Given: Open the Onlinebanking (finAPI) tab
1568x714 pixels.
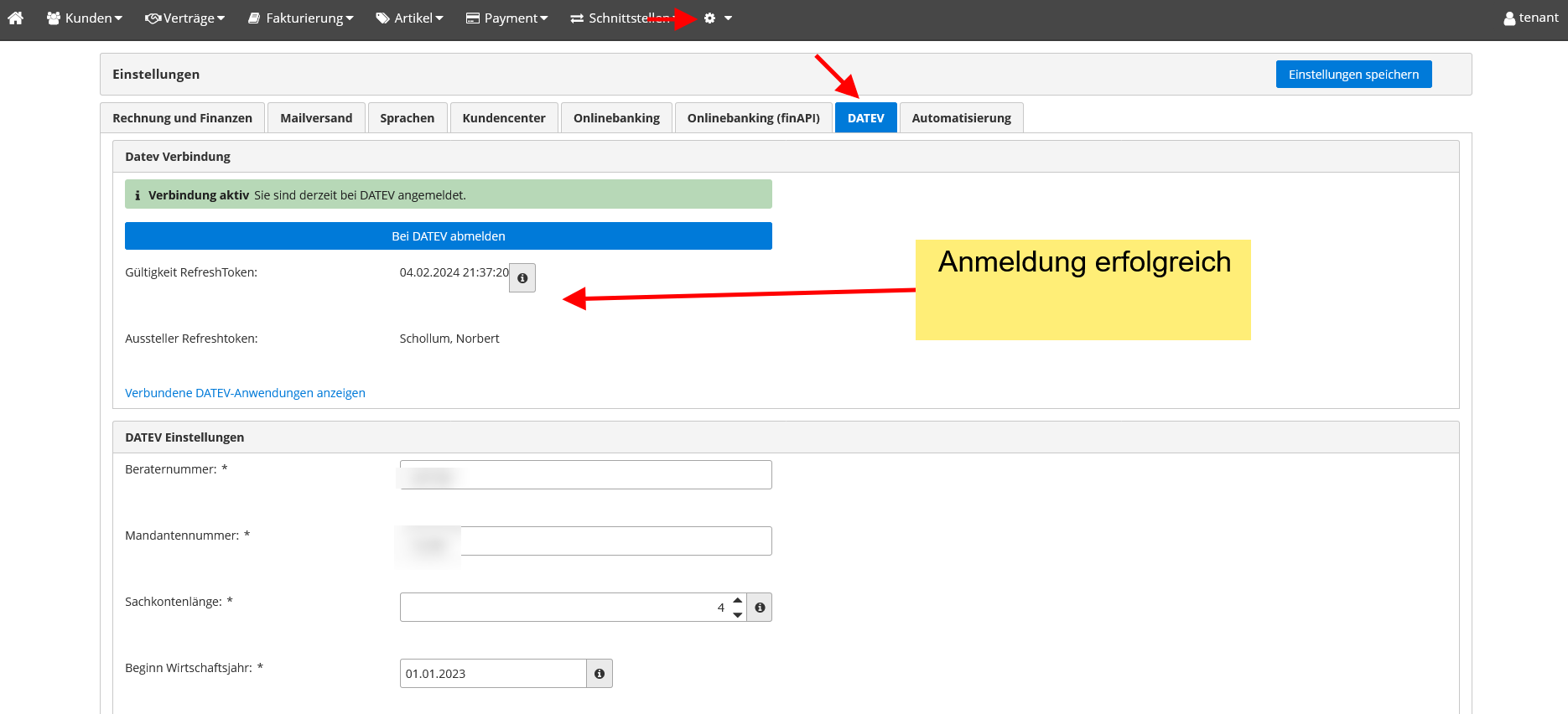Looking at the screenshot, I should 753,118.
